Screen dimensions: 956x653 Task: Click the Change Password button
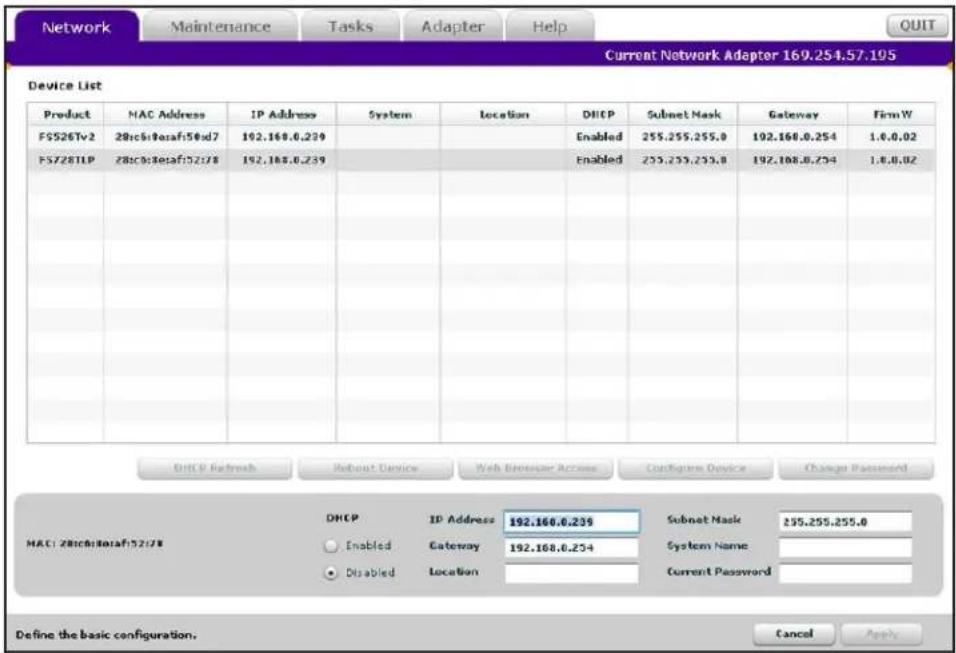tap(856, 468)
